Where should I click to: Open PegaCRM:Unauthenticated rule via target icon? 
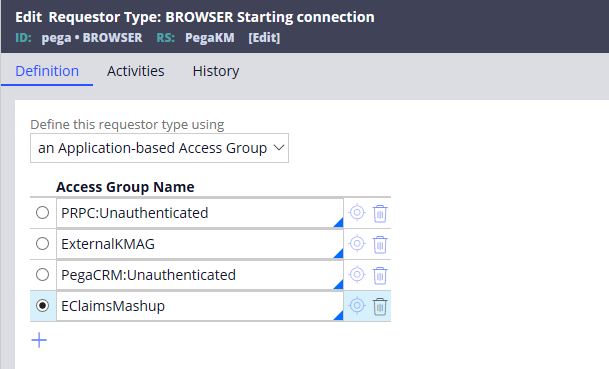(357, 275)
